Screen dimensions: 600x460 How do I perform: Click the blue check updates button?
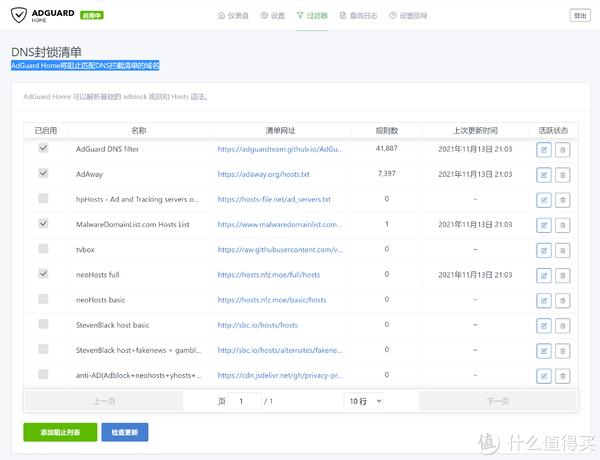click(125, 432)
